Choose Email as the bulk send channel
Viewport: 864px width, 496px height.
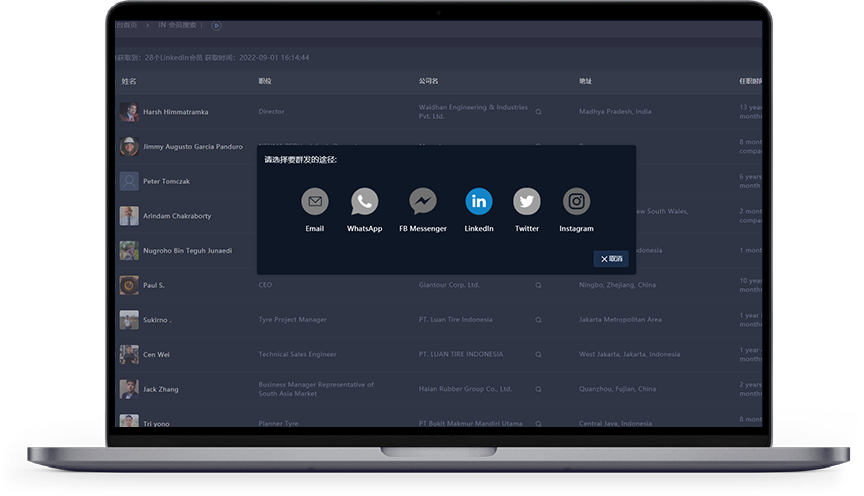coord(315,201)
